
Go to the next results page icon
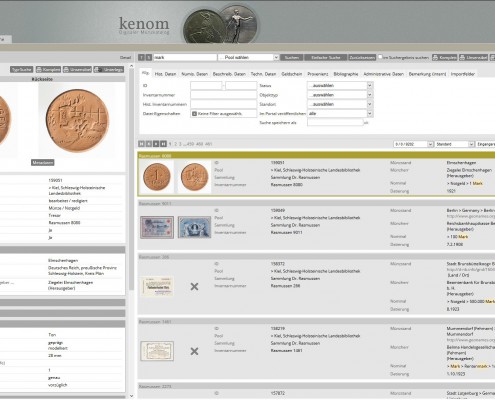[x=156, y=144]
